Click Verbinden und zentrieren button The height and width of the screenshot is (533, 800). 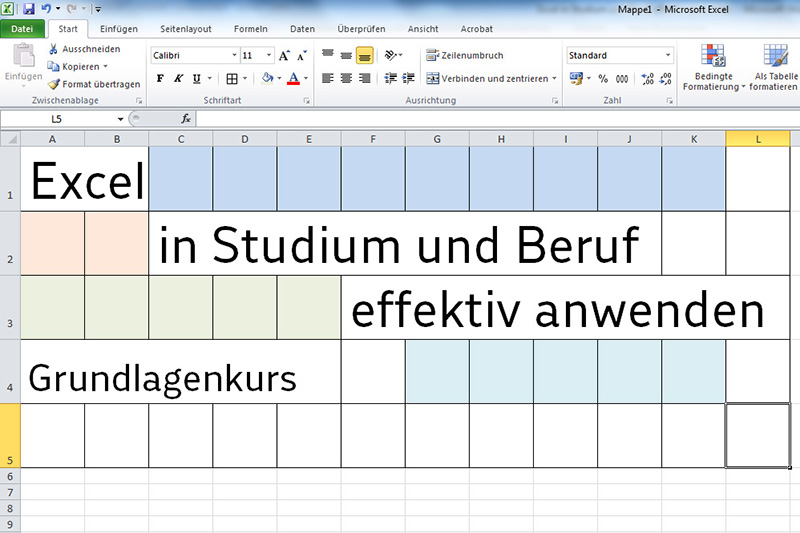(x=487, y=79)
